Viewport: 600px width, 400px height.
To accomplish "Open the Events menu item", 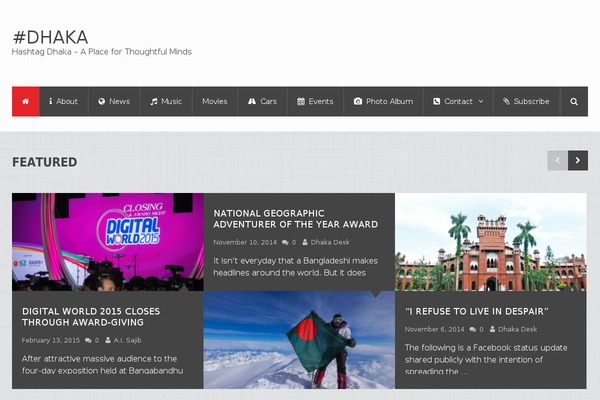I will (x=315, y=101).
